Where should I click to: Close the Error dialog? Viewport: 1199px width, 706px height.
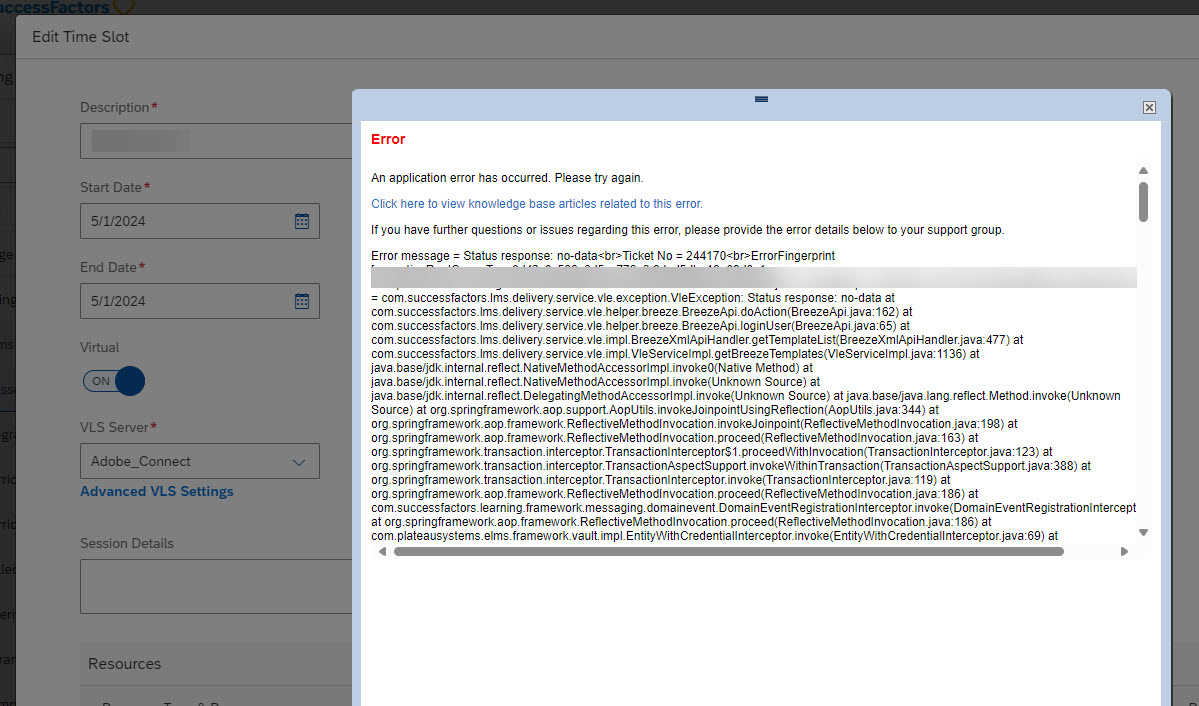pyautogui.click(x=1149, y=107)
